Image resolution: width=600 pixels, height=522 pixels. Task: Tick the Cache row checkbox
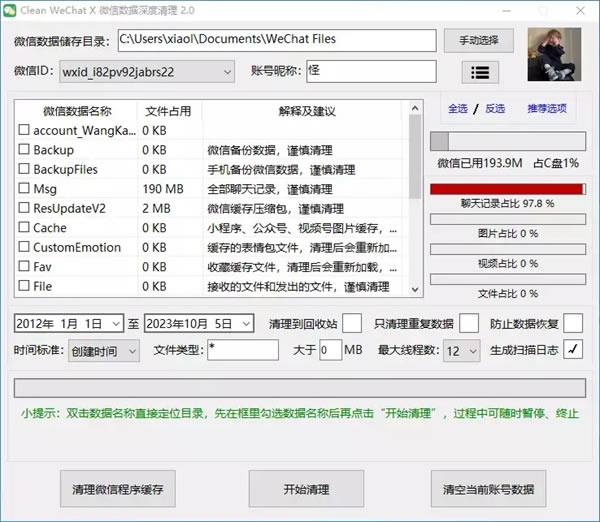click(x=24, y=227)
